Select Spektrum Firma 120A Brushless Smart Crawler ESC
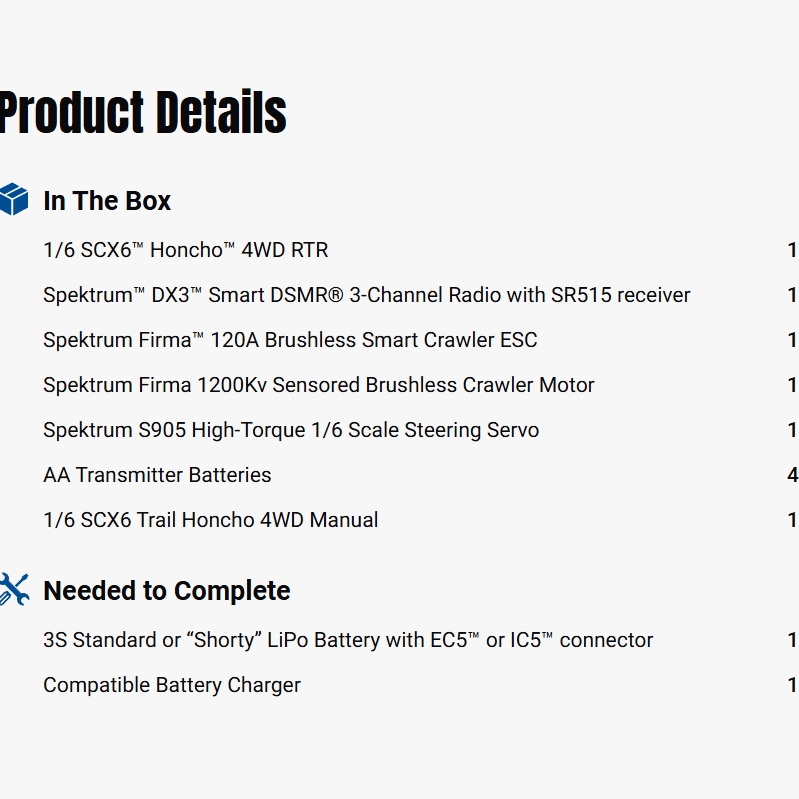 tap(290, 340)
